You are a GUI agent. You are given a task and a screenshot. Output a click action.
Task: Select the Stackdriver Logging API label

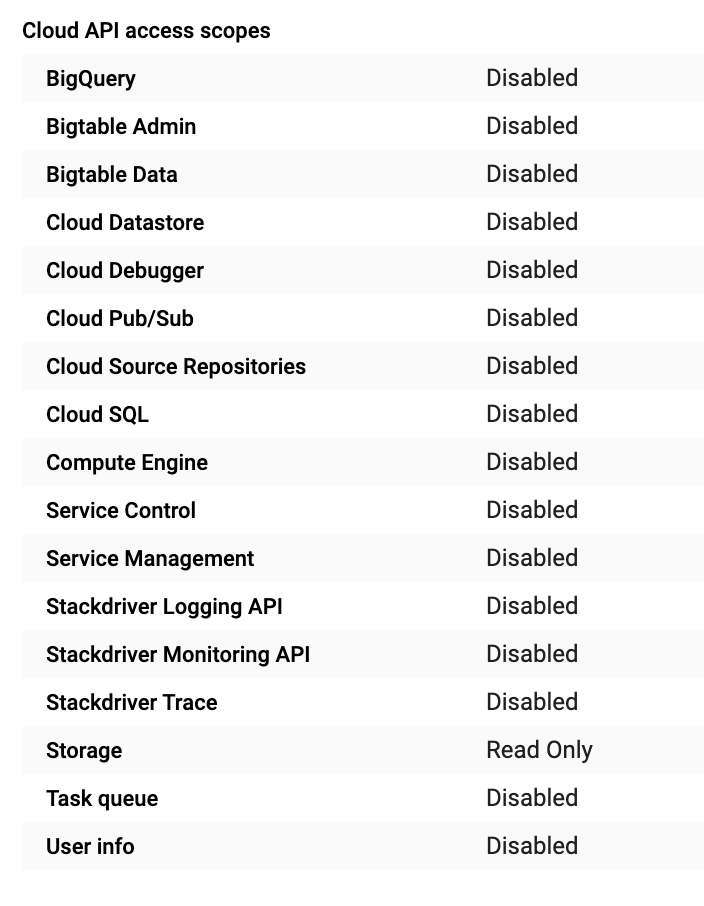pos(164,606)
